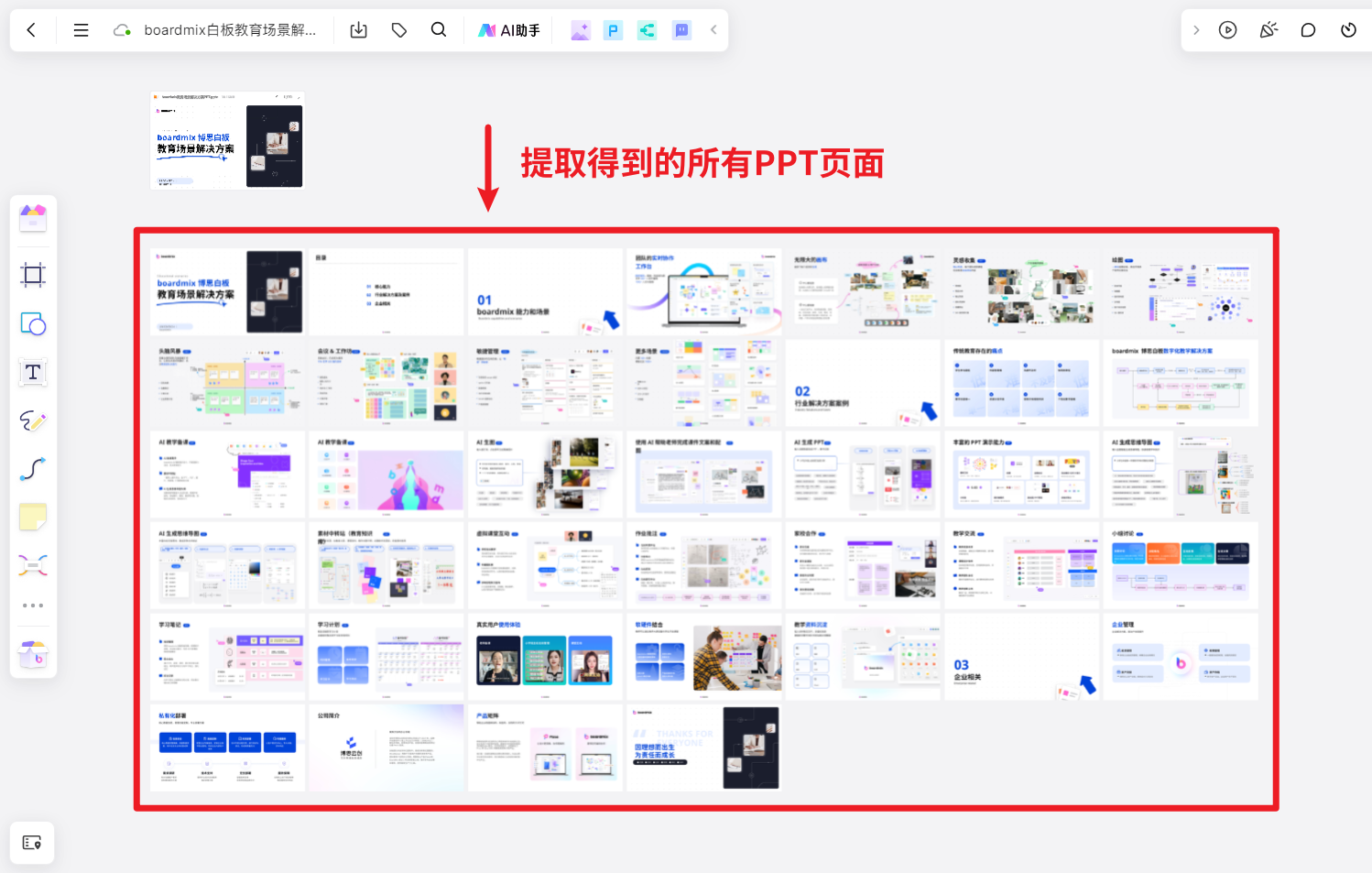This screenshot has width=1372, height=873.
Task: Open comments with the speech bubble icon
Action: [1308, 30]
